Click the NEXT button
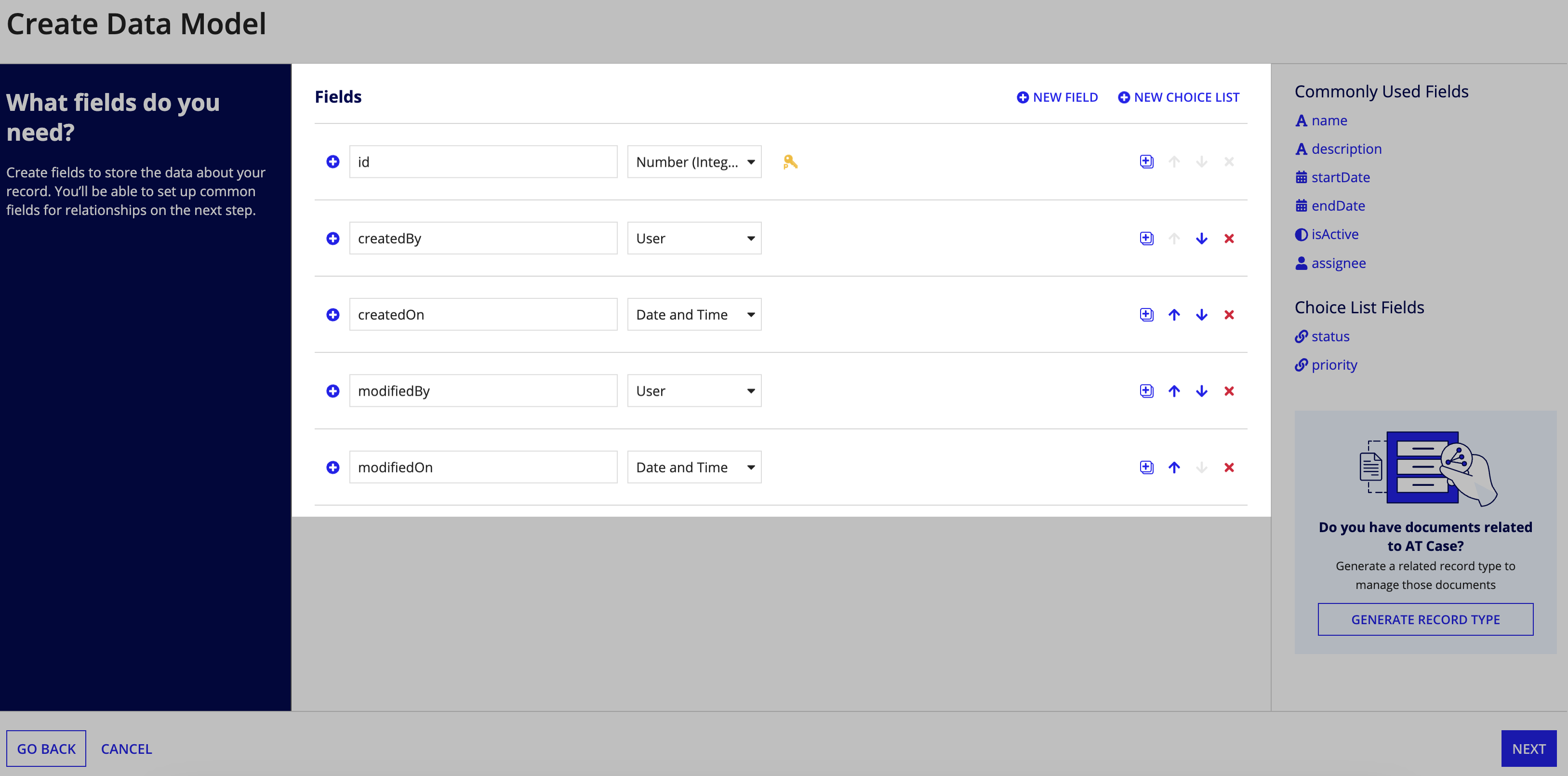Image resolution: width=1568 pixels, height=776 pixels. (x=1528, y=749)
